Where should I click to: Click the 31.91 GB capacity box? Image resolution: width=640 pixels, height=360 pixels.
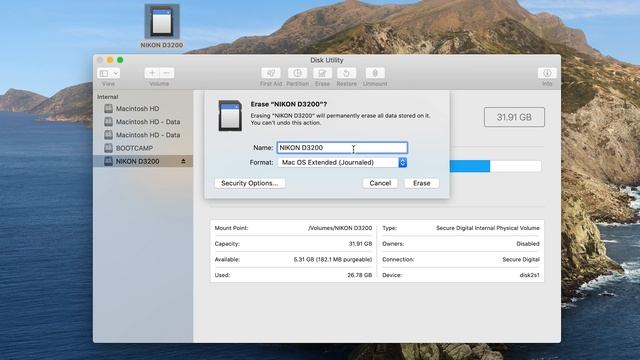pyautogui.click(x=514, y=117)
